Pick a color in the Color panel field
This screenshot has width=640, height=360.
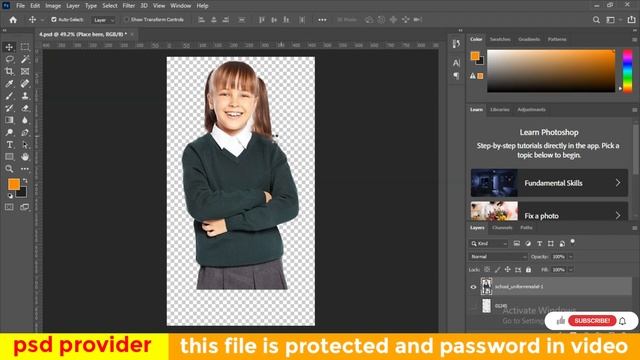point(551,71)
